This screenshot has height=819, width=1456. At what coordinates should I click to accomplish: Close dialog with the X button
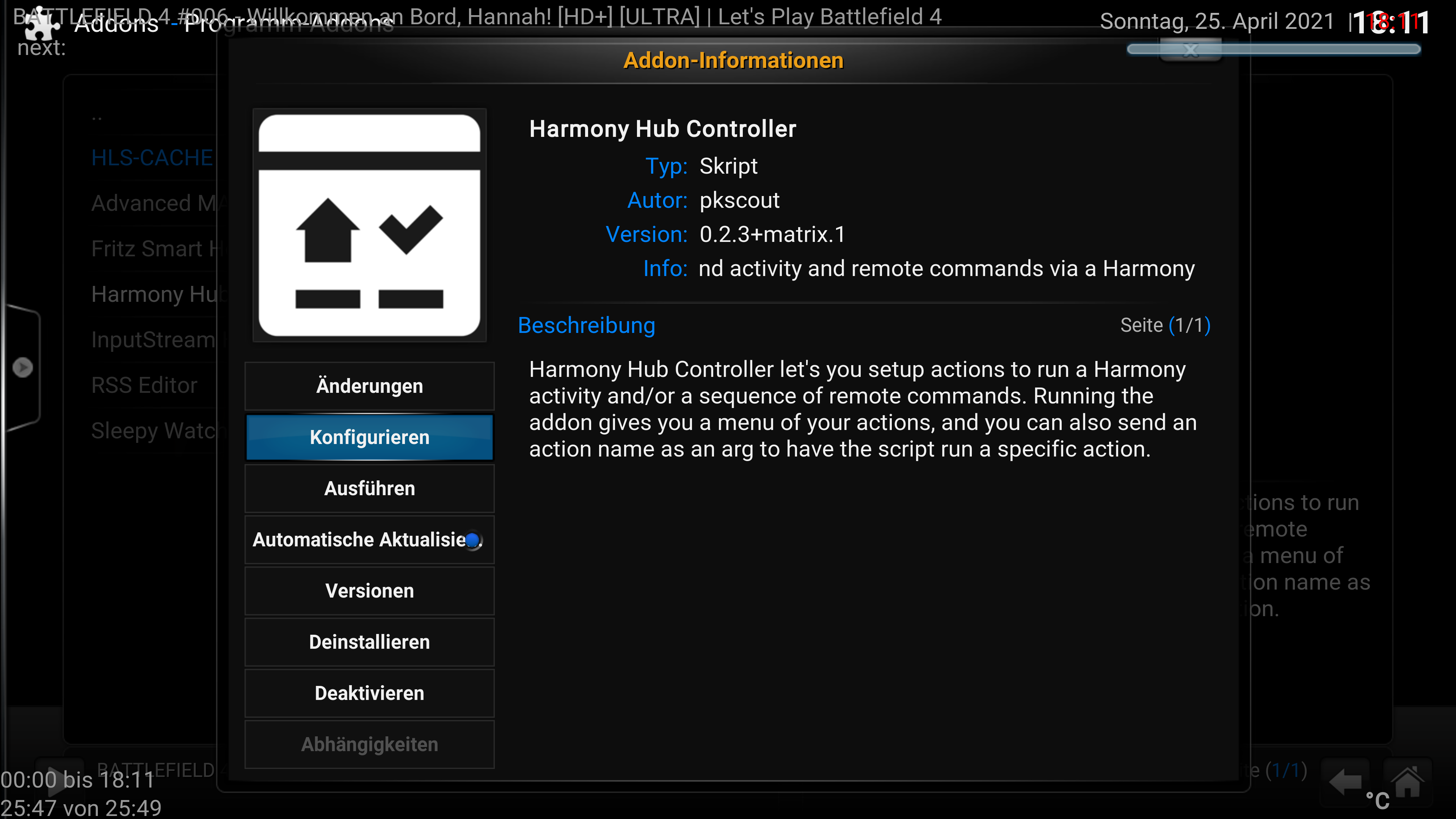[x=1190, y=50]
